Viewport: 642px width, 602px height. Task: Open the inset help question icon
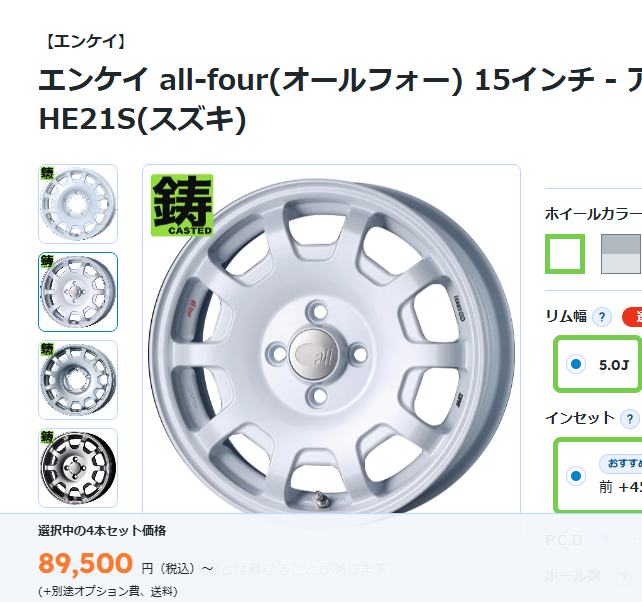click(x=629, y=419)
